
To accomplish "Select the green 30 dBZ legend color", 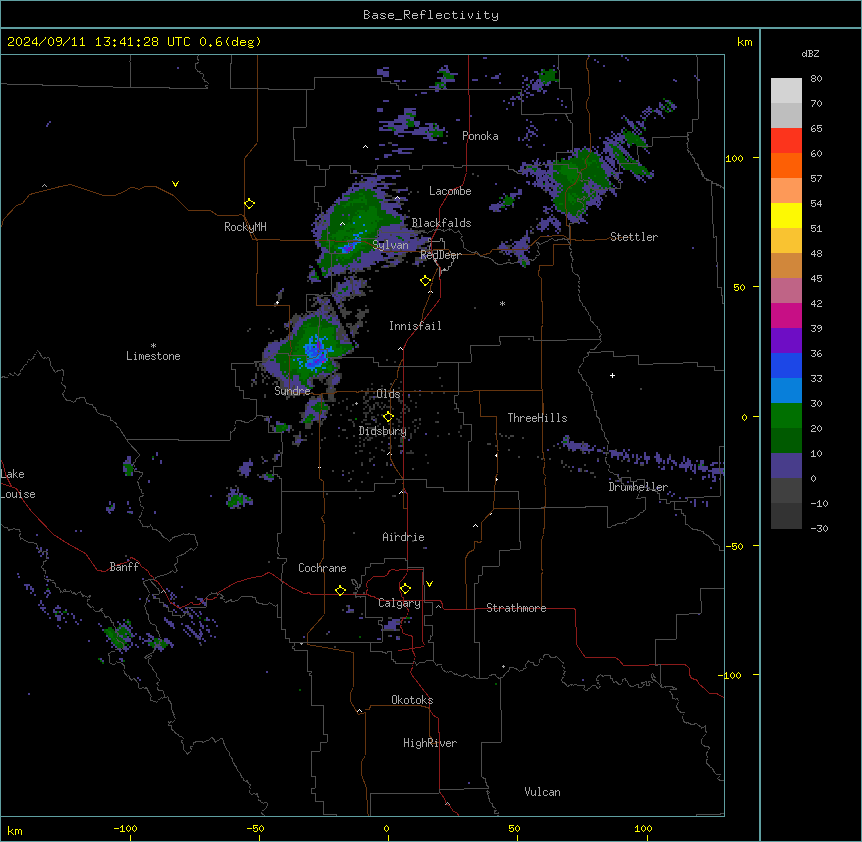I will 786,416.
